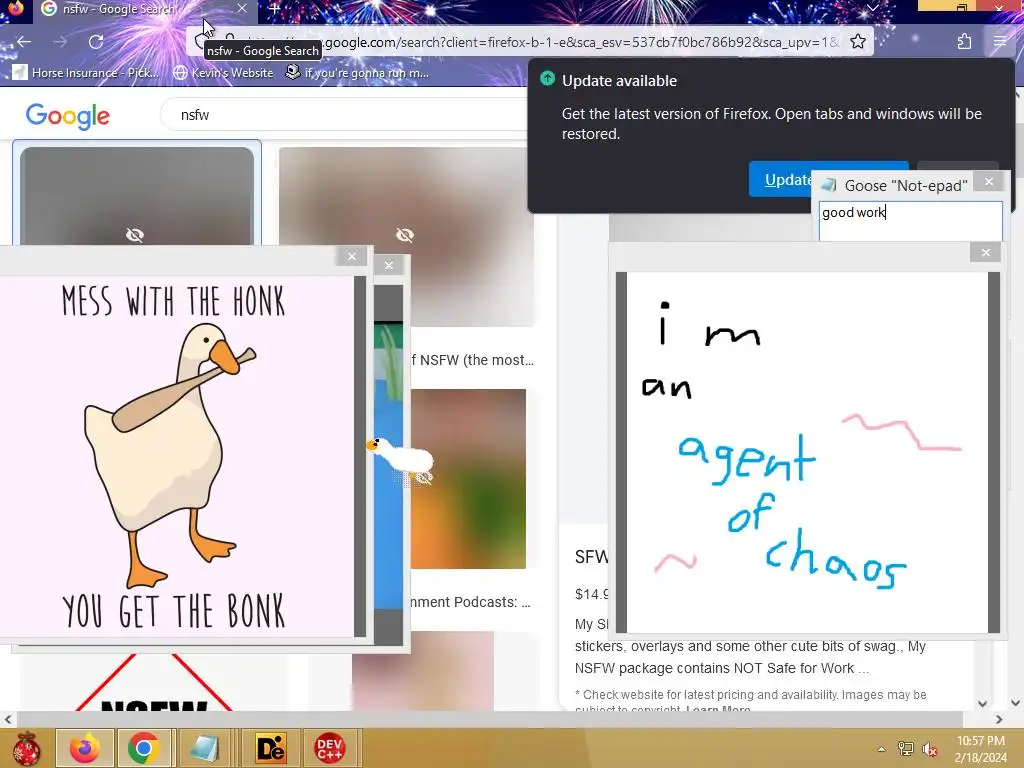This screenshot has width=1024, height=768.
Task: Open Kevin's Website bookmark
Action: pos(223,72)
